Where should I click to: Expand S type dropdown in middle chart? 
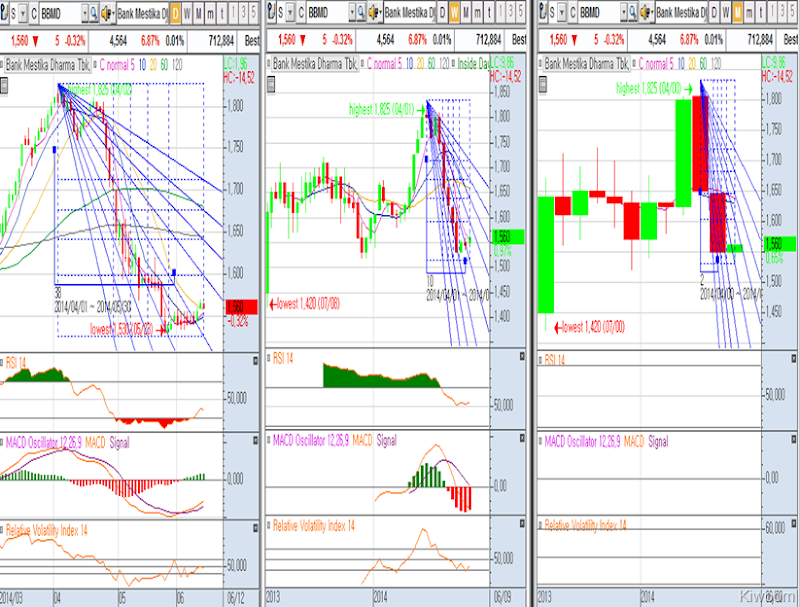coord(290,13)
